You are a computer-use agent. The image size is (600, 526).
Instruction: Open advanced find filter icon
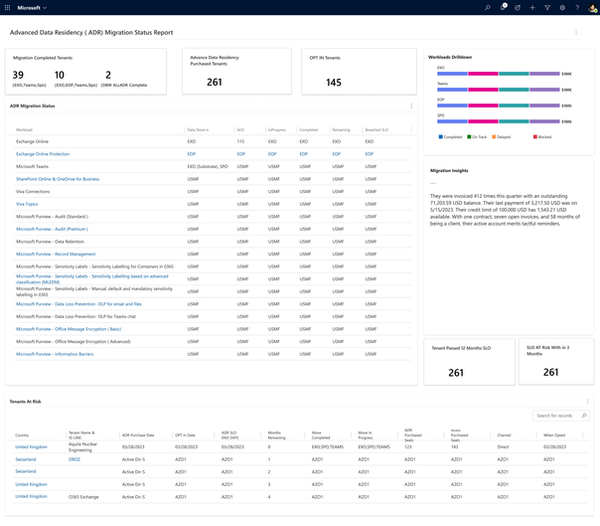[547, 8]
